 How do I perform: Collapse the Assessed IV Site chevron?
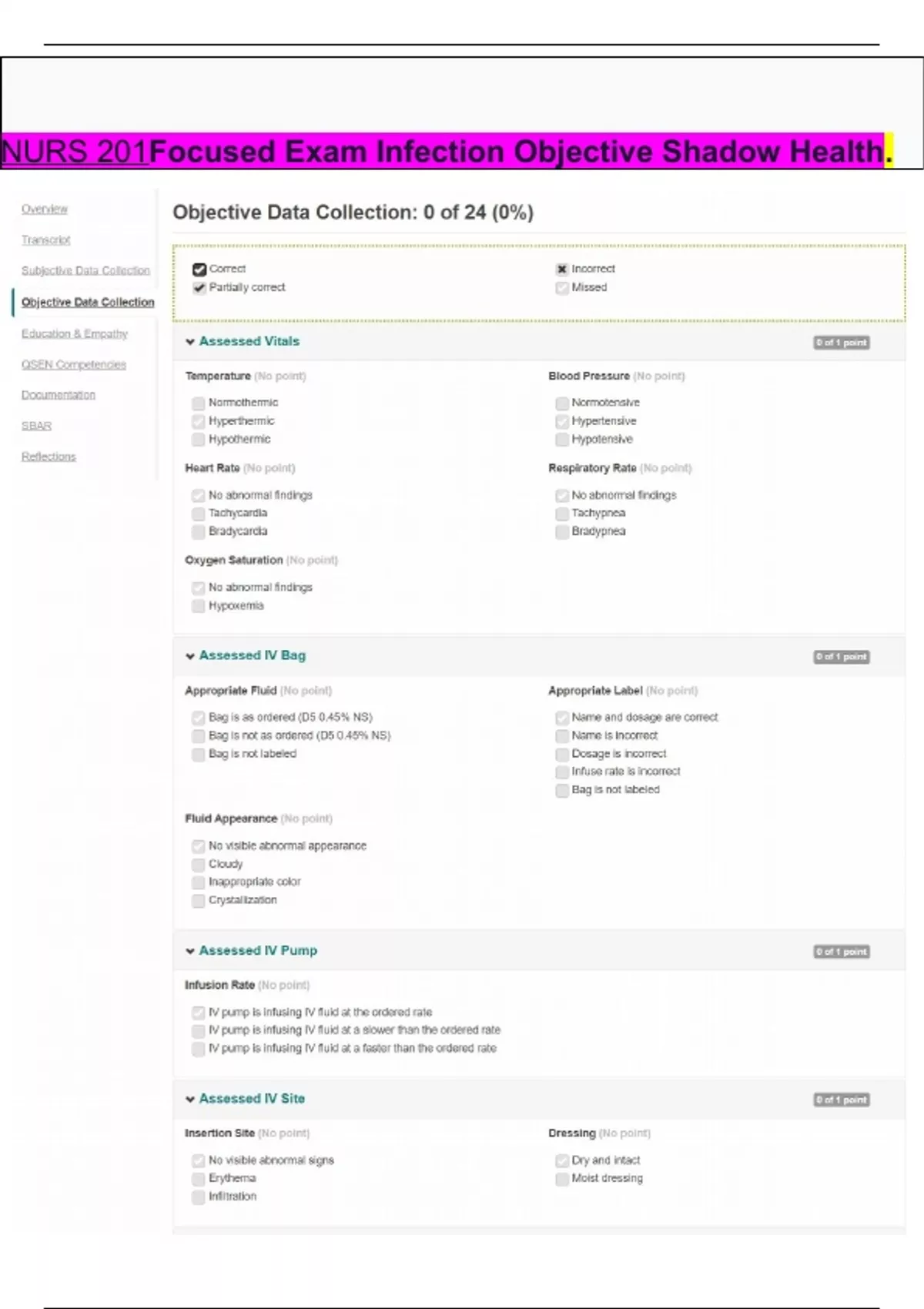pos(190,1099)
